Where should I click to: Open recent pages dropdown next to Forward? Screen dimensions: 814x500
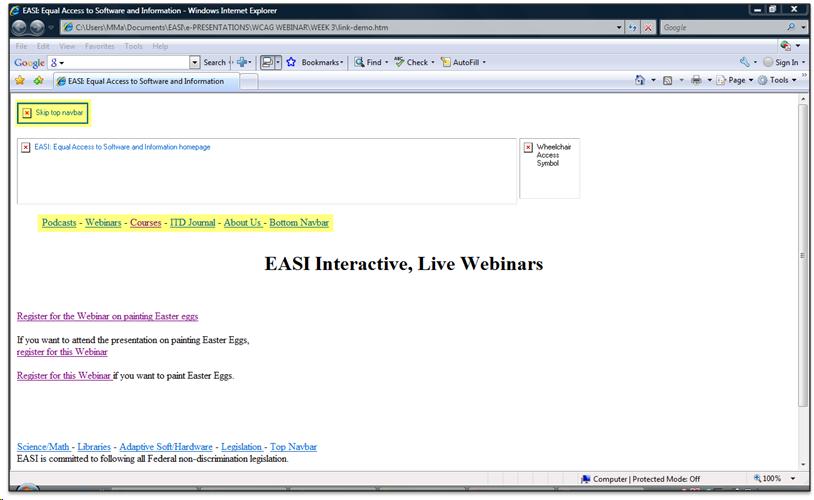point(51,28)
